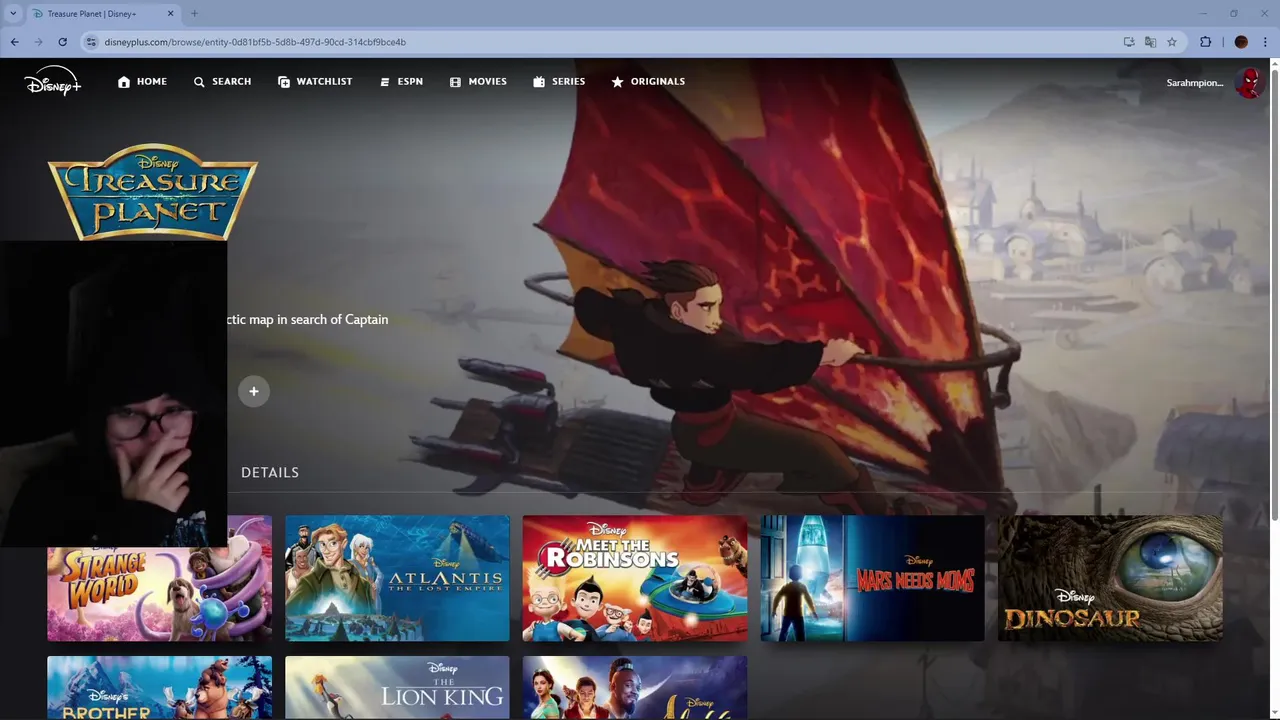This screenshot has height=720, width=1280.
Task: Click the Disney+ logo
Action: (53, 81)
